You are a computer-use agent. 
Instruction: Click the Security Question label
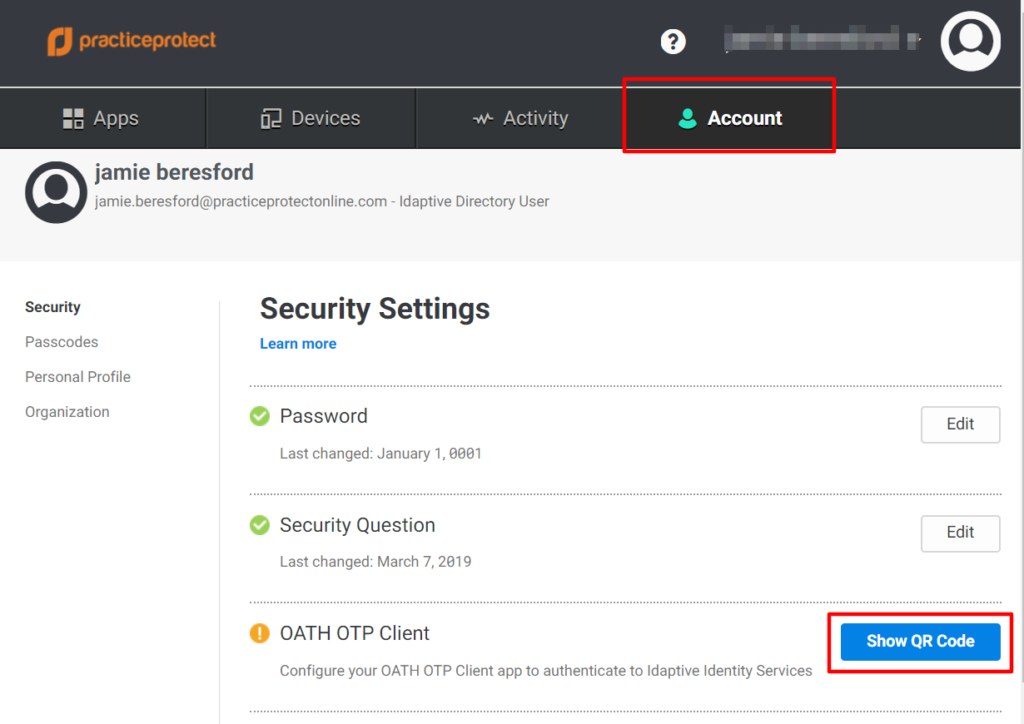(x=357, y=525)
